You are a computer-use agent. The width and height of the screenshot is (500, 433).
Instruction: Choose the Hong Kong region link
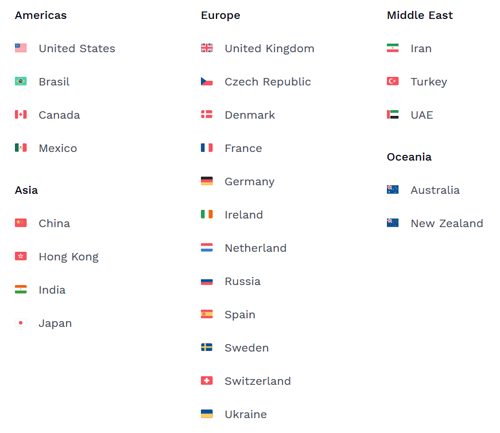point(69,257)
